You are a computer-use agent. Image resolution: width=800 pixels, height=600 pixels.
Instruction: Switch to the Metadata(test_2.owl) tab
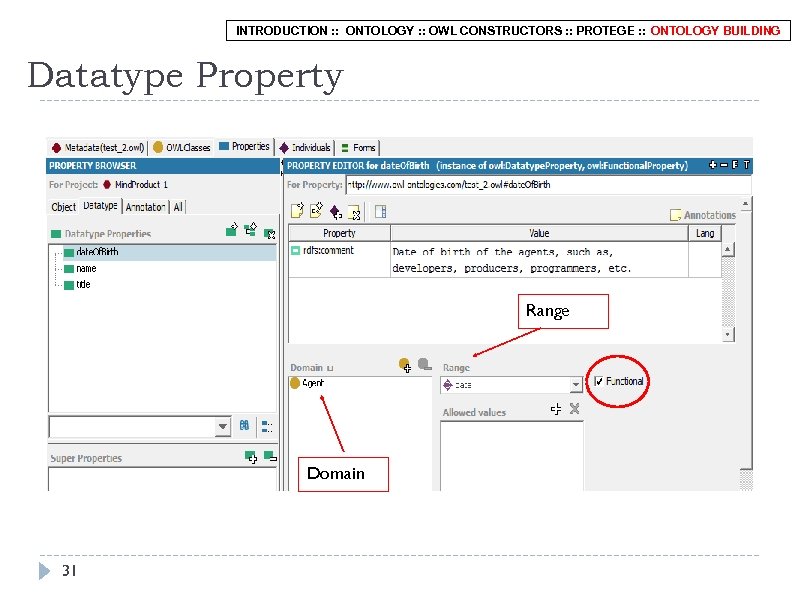click(98, 147)
